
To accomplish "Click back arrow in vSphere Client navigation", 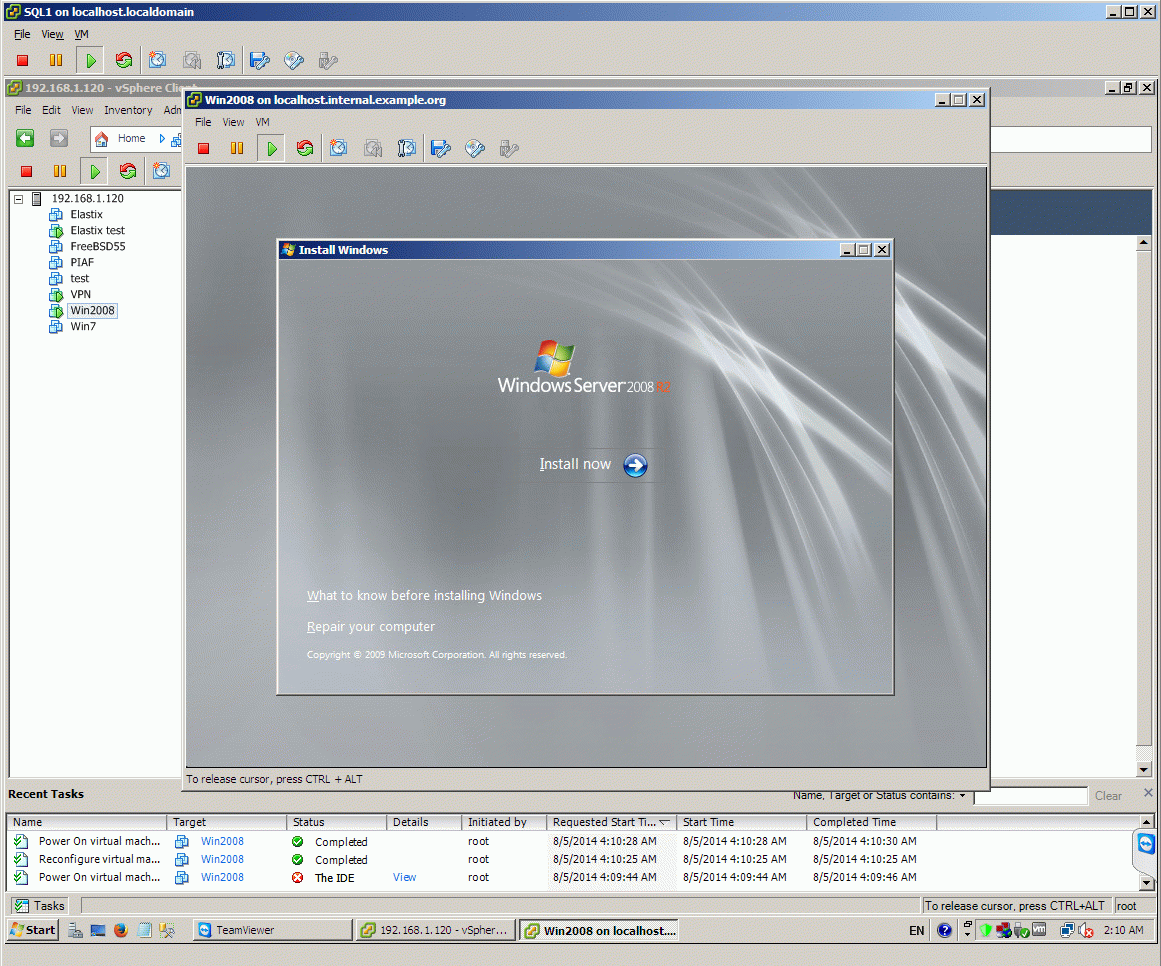I will pos(25,138).
